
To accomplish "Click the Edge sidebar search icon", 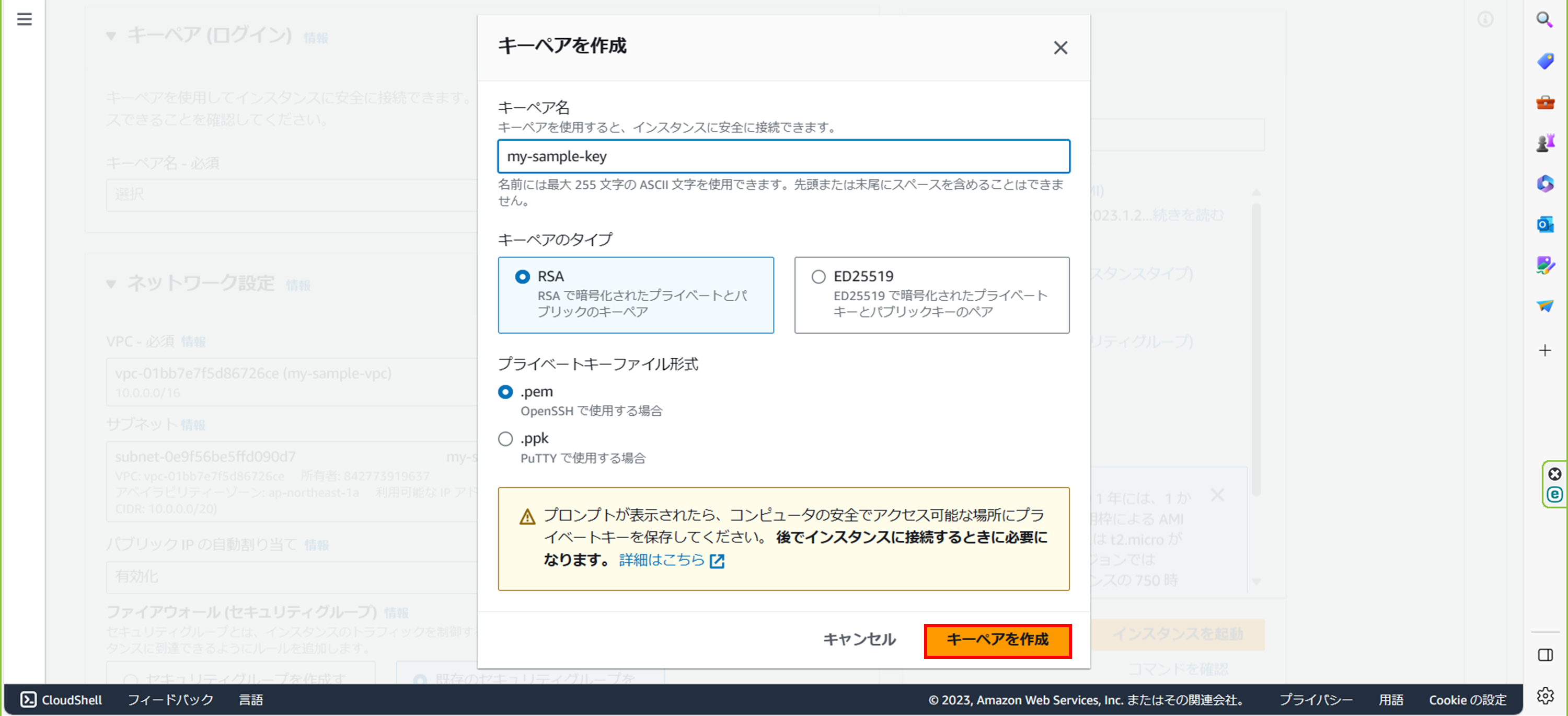I will pyautogui.click(x=1544, y=19).
